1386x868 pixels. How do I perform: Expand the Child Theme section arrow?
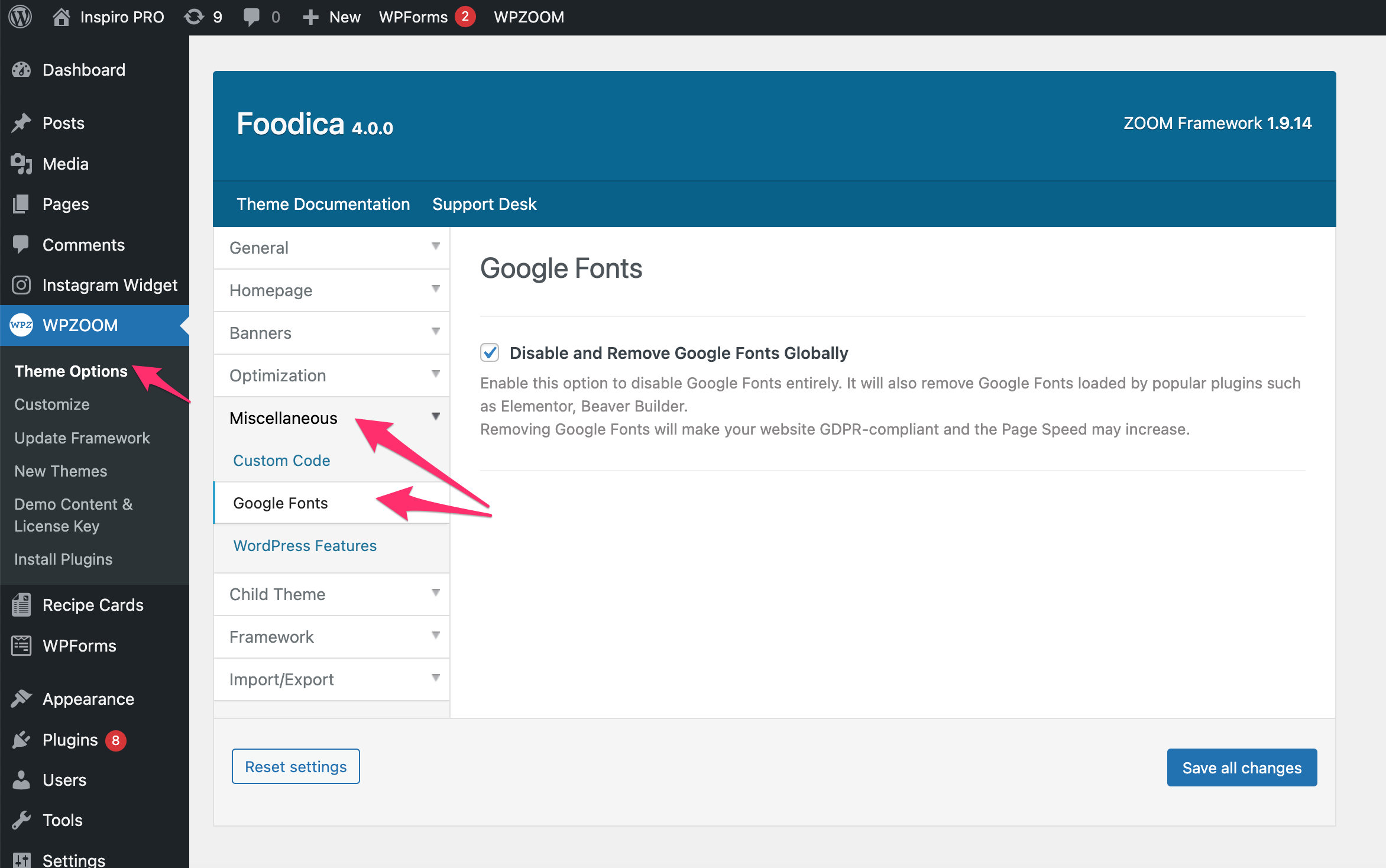435,593
